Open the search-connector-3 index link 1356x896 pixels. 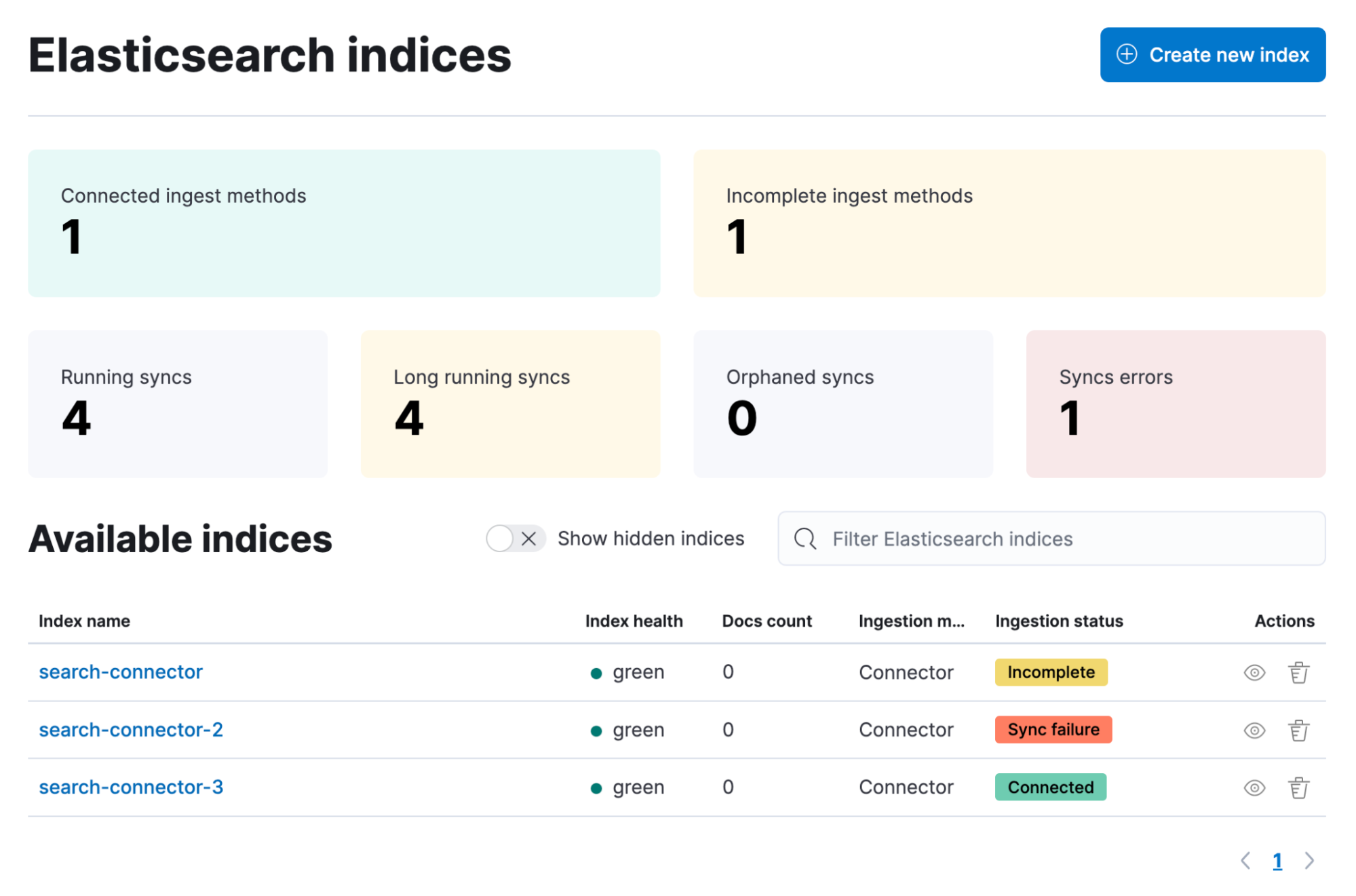131,787
